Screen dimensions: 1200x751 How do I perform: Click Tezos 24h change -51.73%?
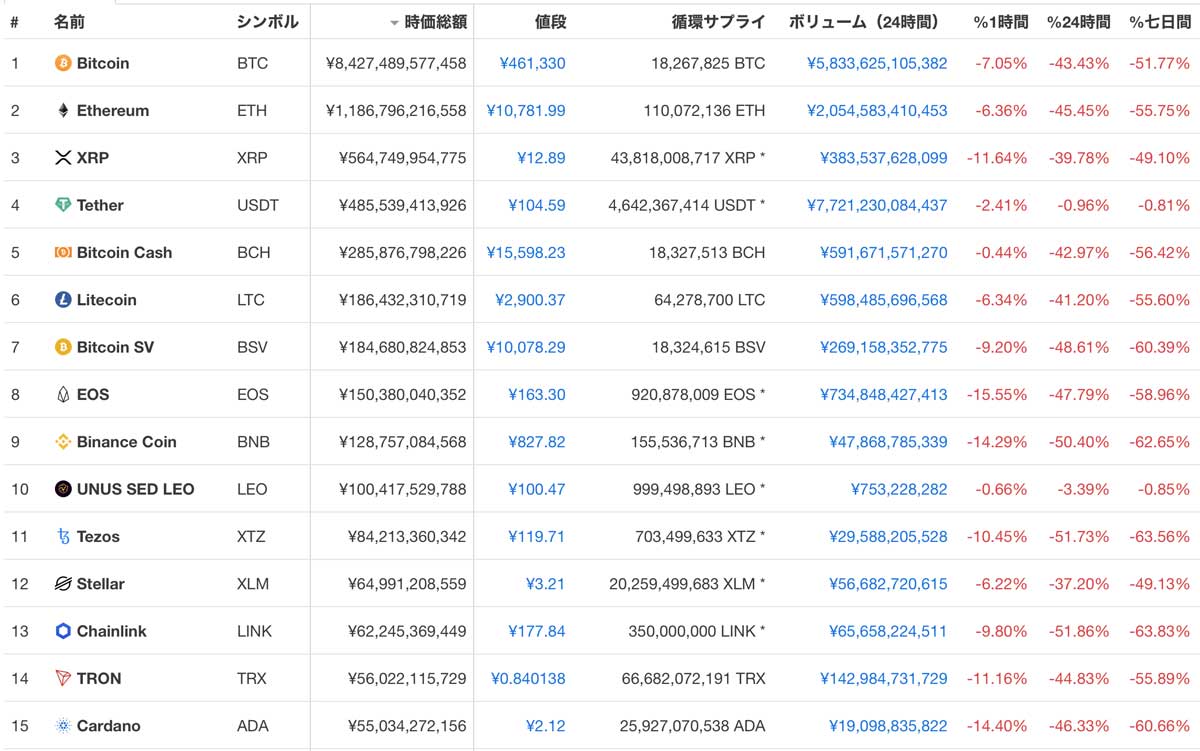(1079, 537)
